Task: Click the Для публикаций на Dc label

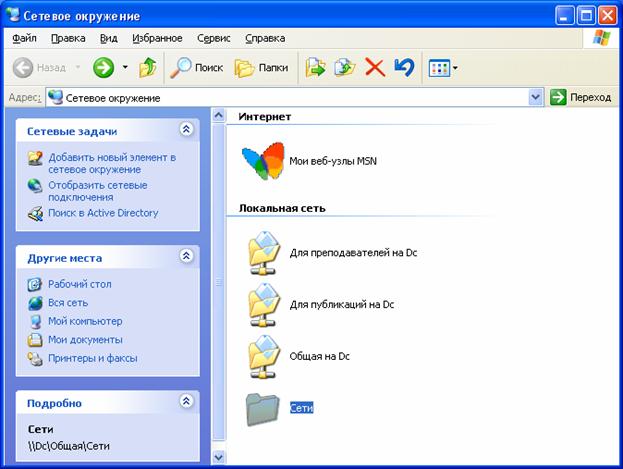Action: click(342, 304)
